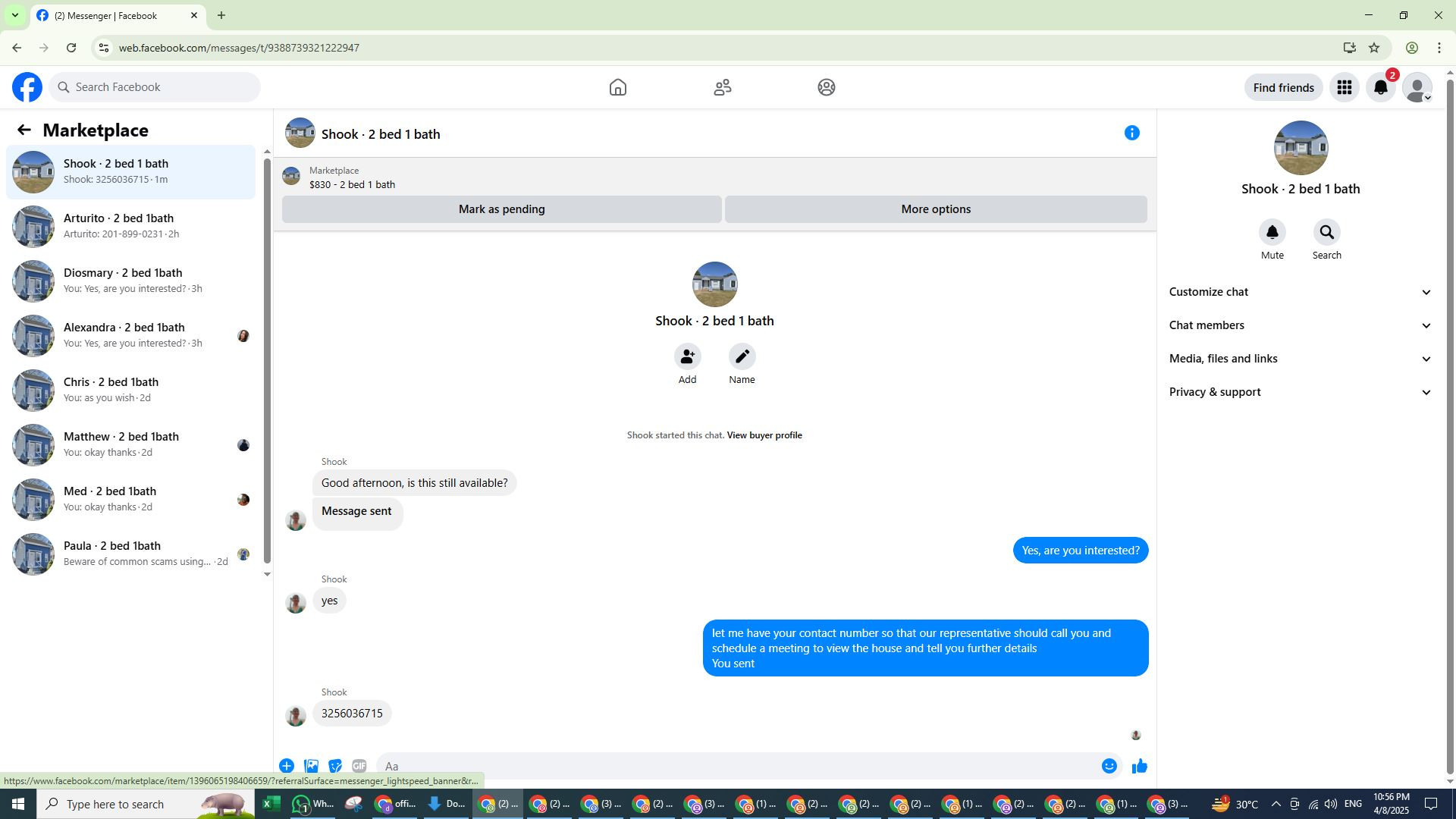The height and width of the screenshot is (819, 1456).
Task: Attach a photo using the image icon
Action: point(311,766)
